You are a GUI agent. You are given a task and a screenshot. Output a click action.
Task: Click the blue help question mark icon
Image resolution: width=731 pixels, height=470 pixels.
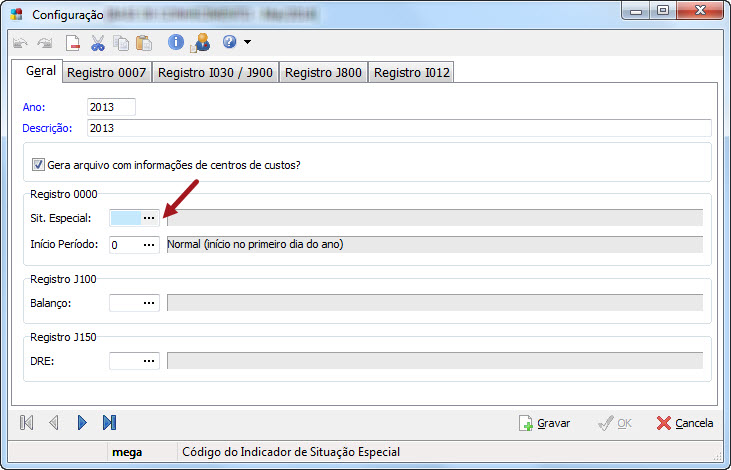[229, 42]
